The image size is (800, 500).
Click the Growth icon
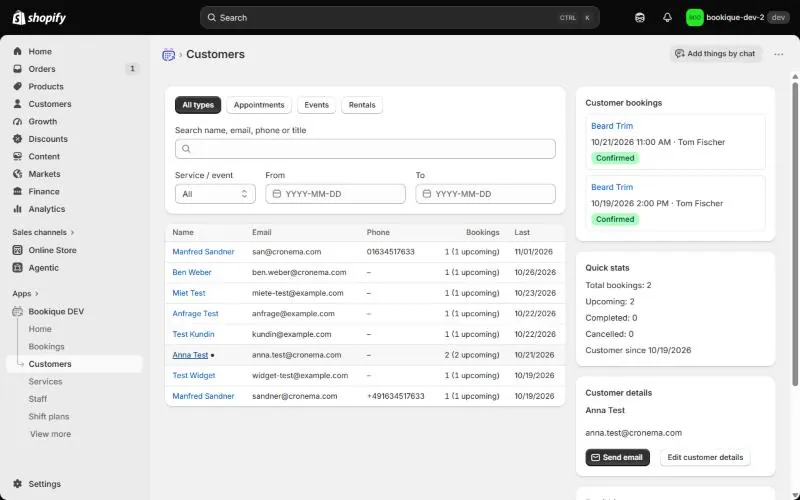click(18, 121)
